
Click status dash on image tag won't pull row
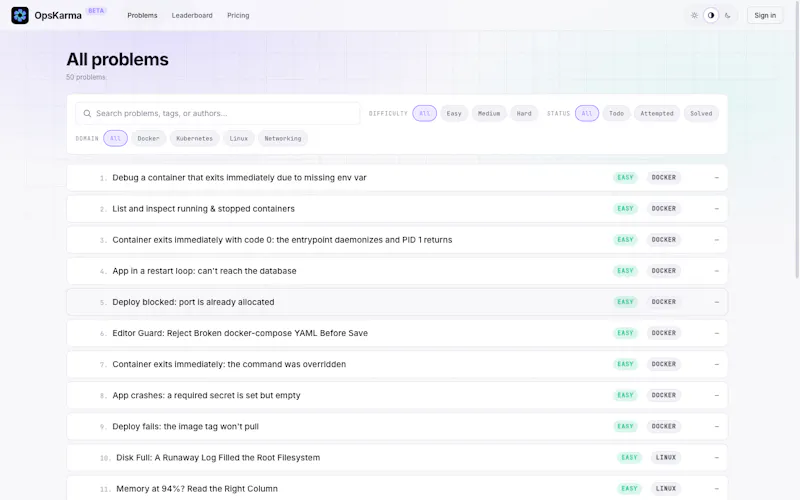[x=717, y=427]
